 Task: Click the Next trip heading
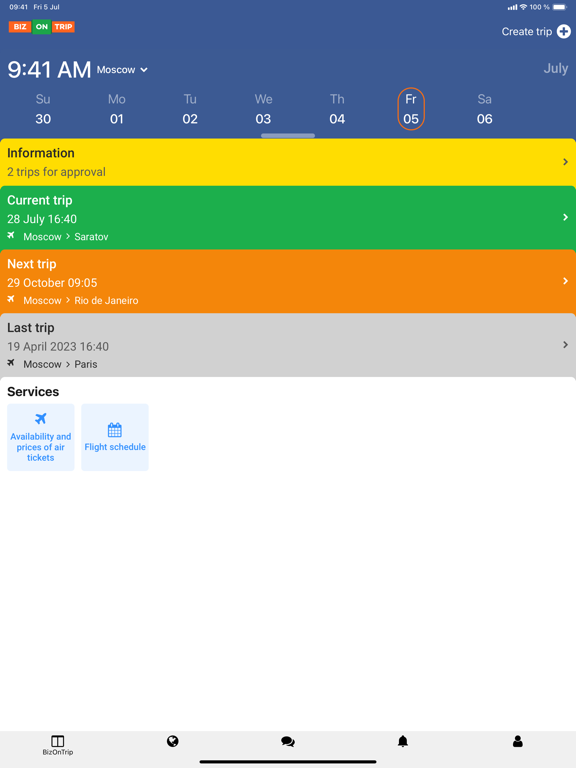pyautogui.click(x=32, y=264)
